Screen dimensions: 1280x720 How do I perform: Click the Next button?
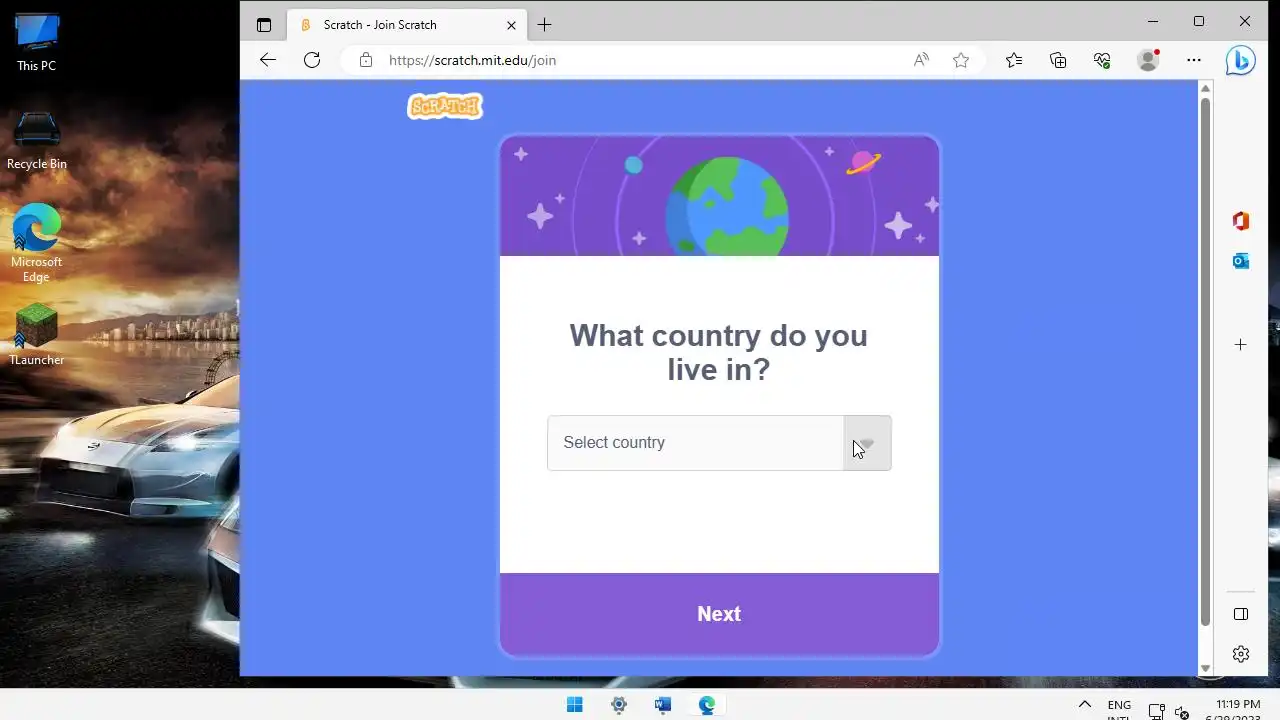pyautogui.click(x=719, y=614)
